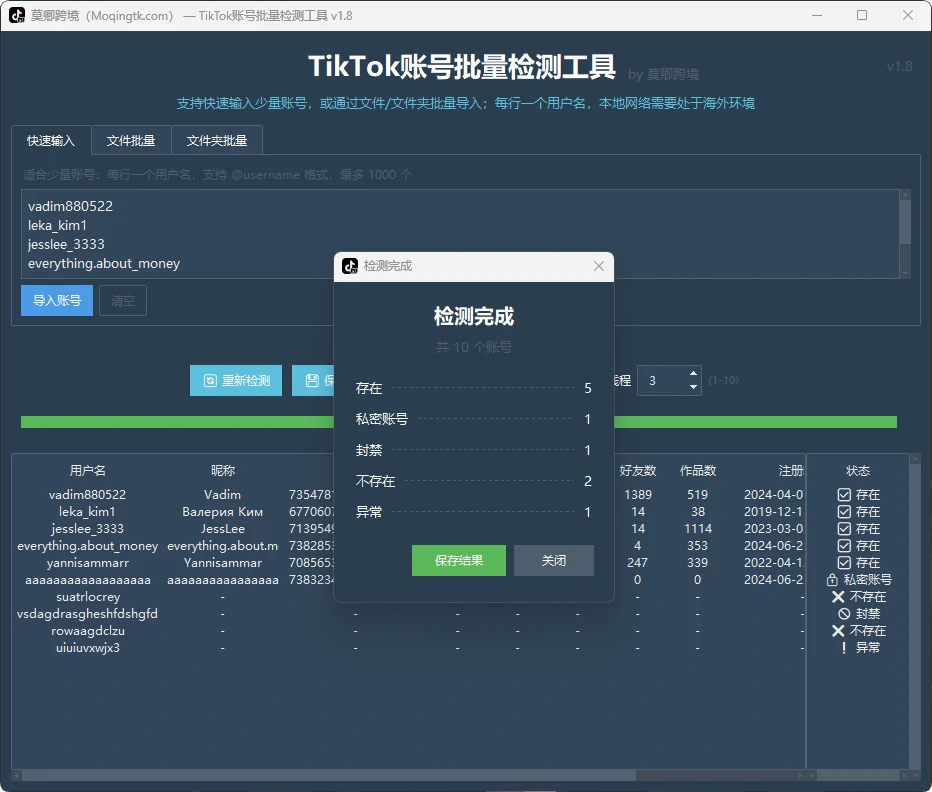This screenshot has height=792, width=932.
Task: Close the 检测完成 dialog with the X
Action: coord(599,266)
